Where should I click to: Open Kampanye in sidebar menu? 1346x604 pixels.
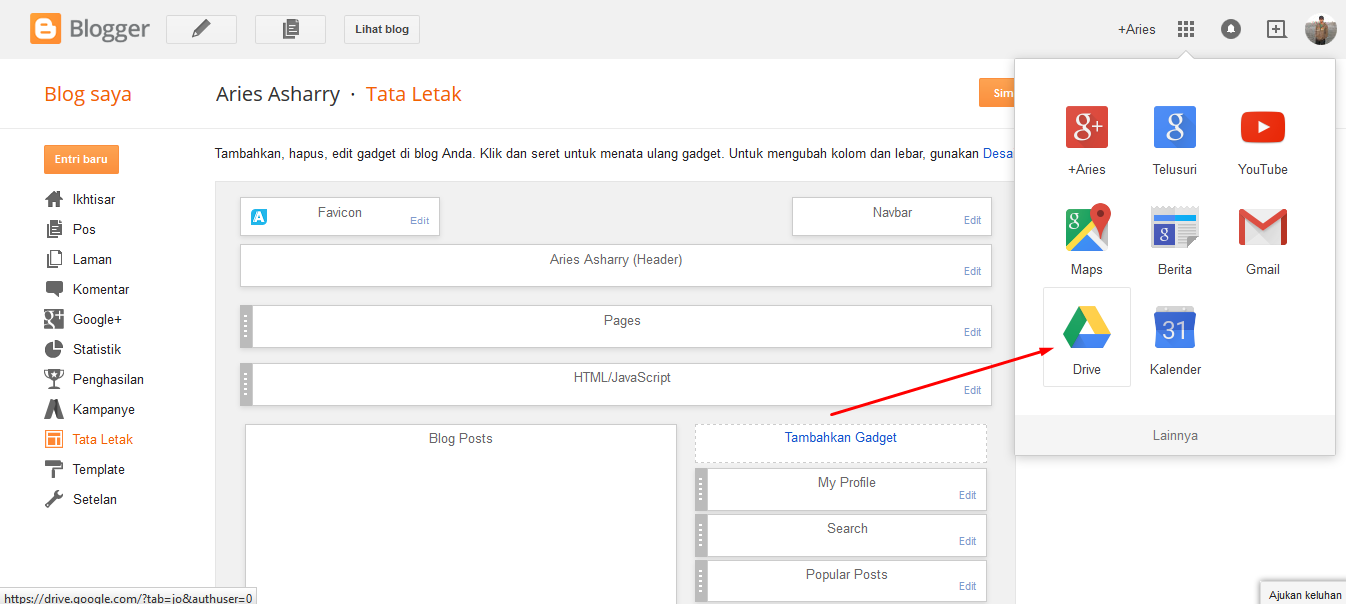pos(104,409)
